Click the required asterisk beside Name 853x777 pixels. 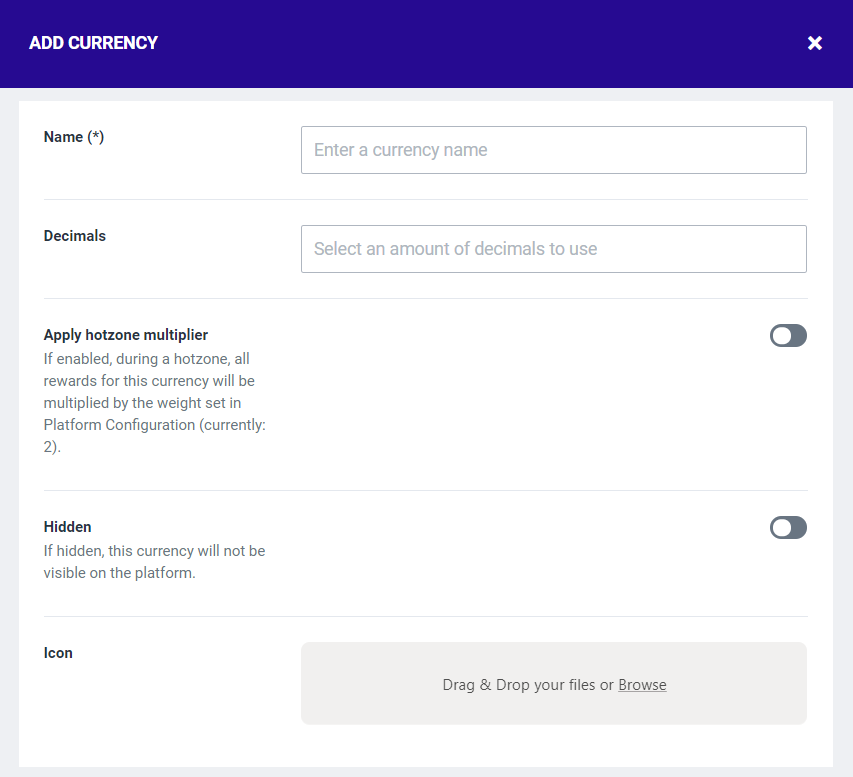(x=96, y=137)
